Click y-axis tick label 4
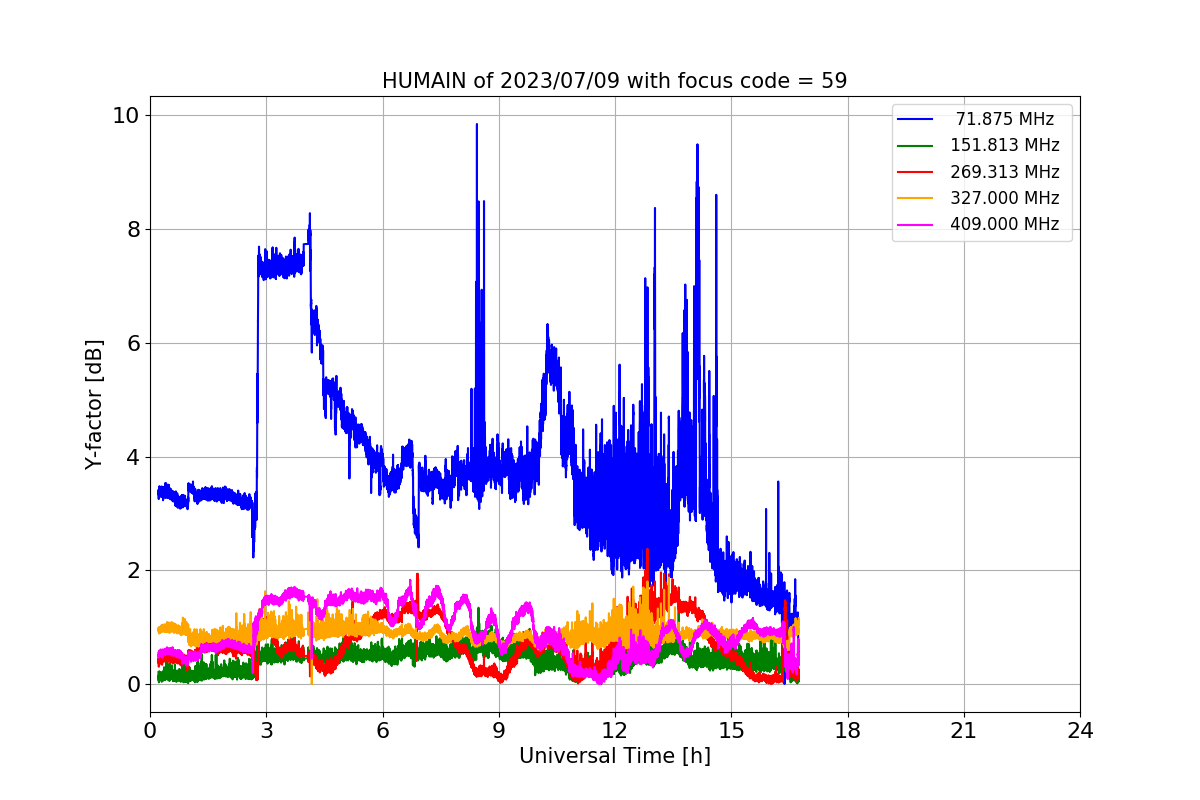The width and height of the screenshot is (1200, 800). click(x=132, y=457)
